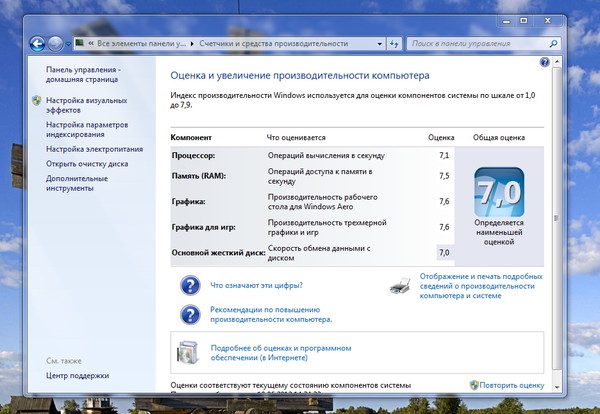Click the vertical scrollbar thumb
This screenshot has width=600, height=414.
[x=557, y=218]
